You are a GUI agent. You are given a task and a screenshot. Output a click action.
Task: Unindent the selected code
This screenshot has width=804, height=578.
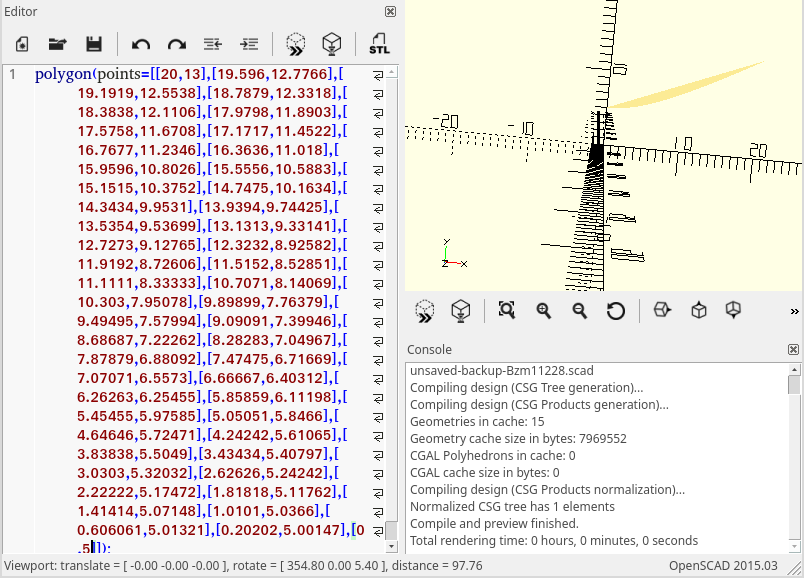[212, 44]
